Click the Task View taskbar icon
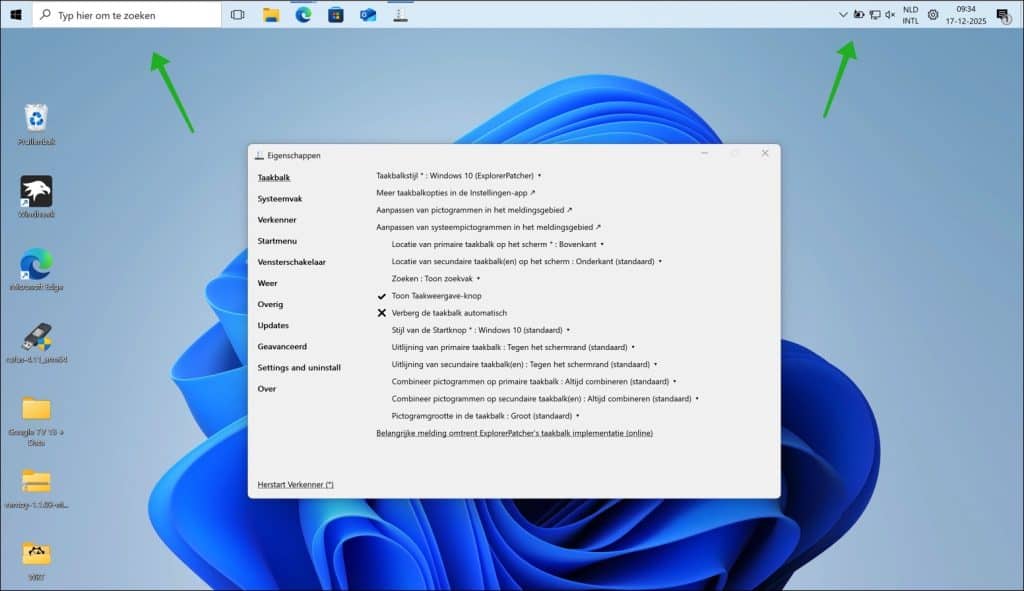This screenshot has width=1024, height=591. tap(237, 15)
